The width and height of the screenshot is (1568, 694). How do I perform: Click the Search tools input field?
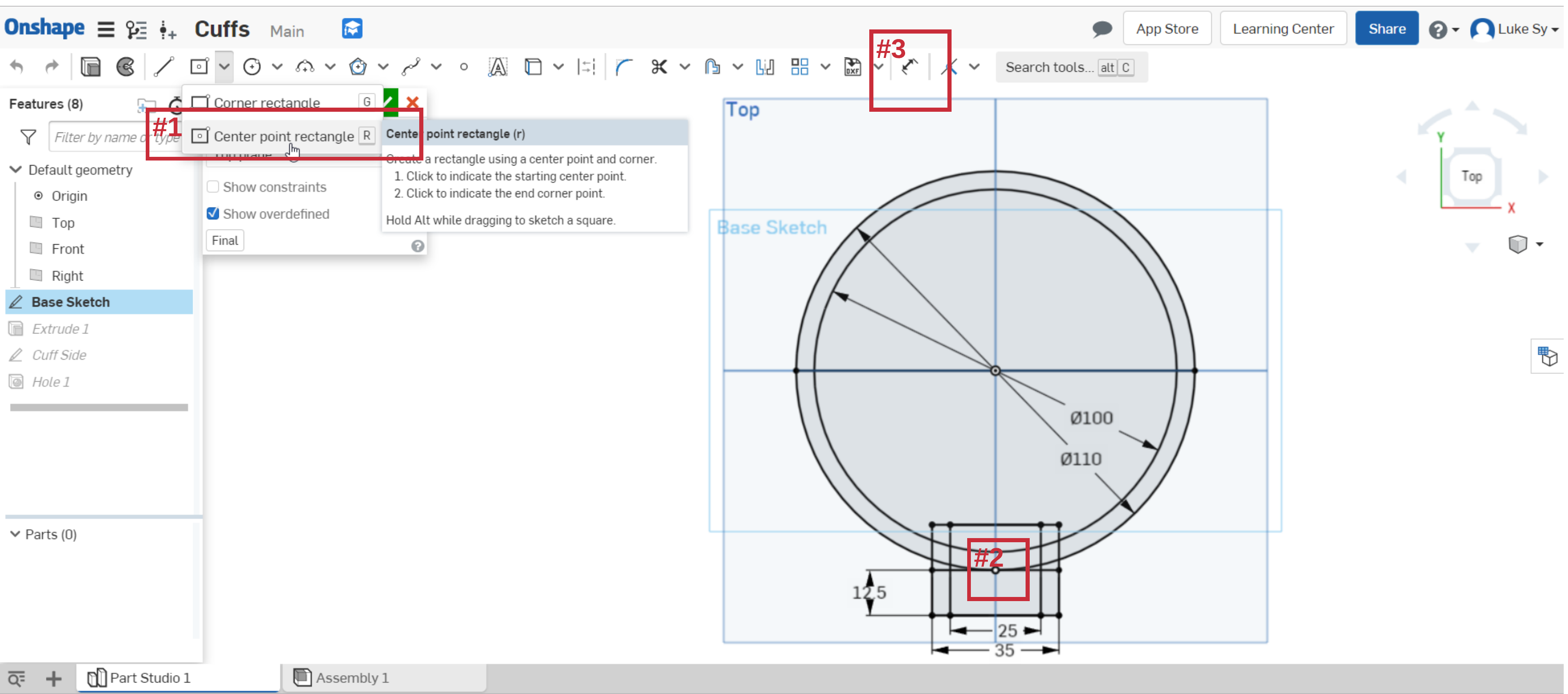click(x=1065, y=67)
